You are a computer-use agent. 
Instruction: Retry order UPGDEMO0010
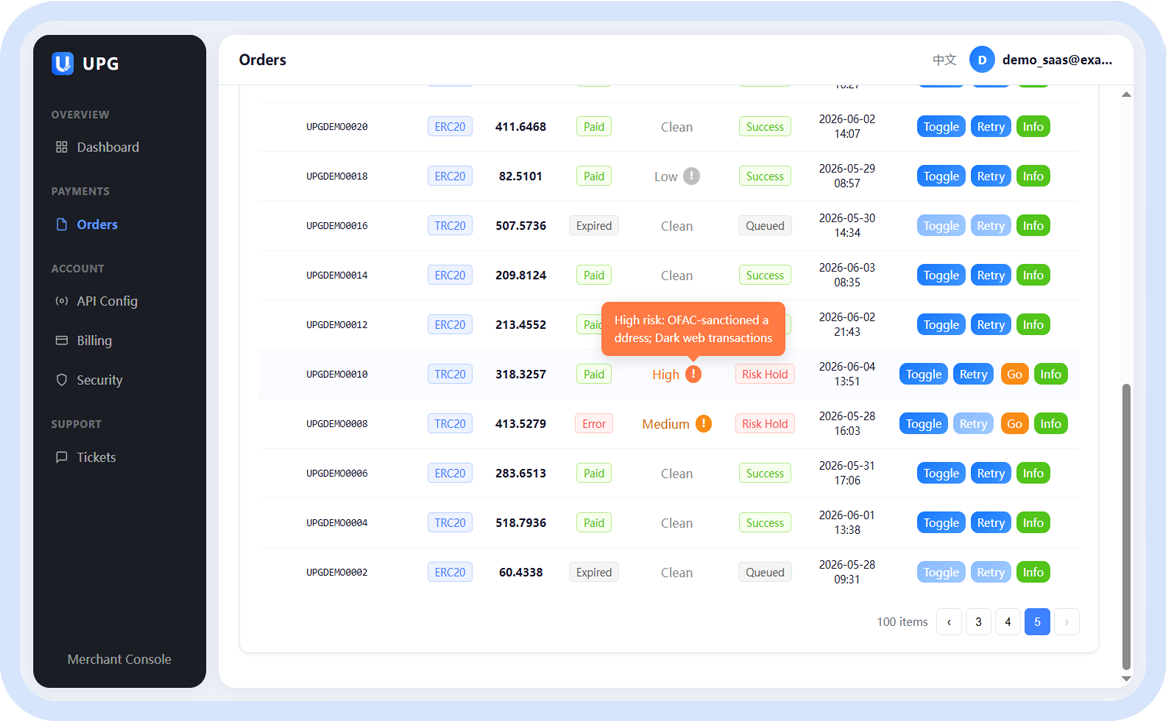tap(973, 375)
